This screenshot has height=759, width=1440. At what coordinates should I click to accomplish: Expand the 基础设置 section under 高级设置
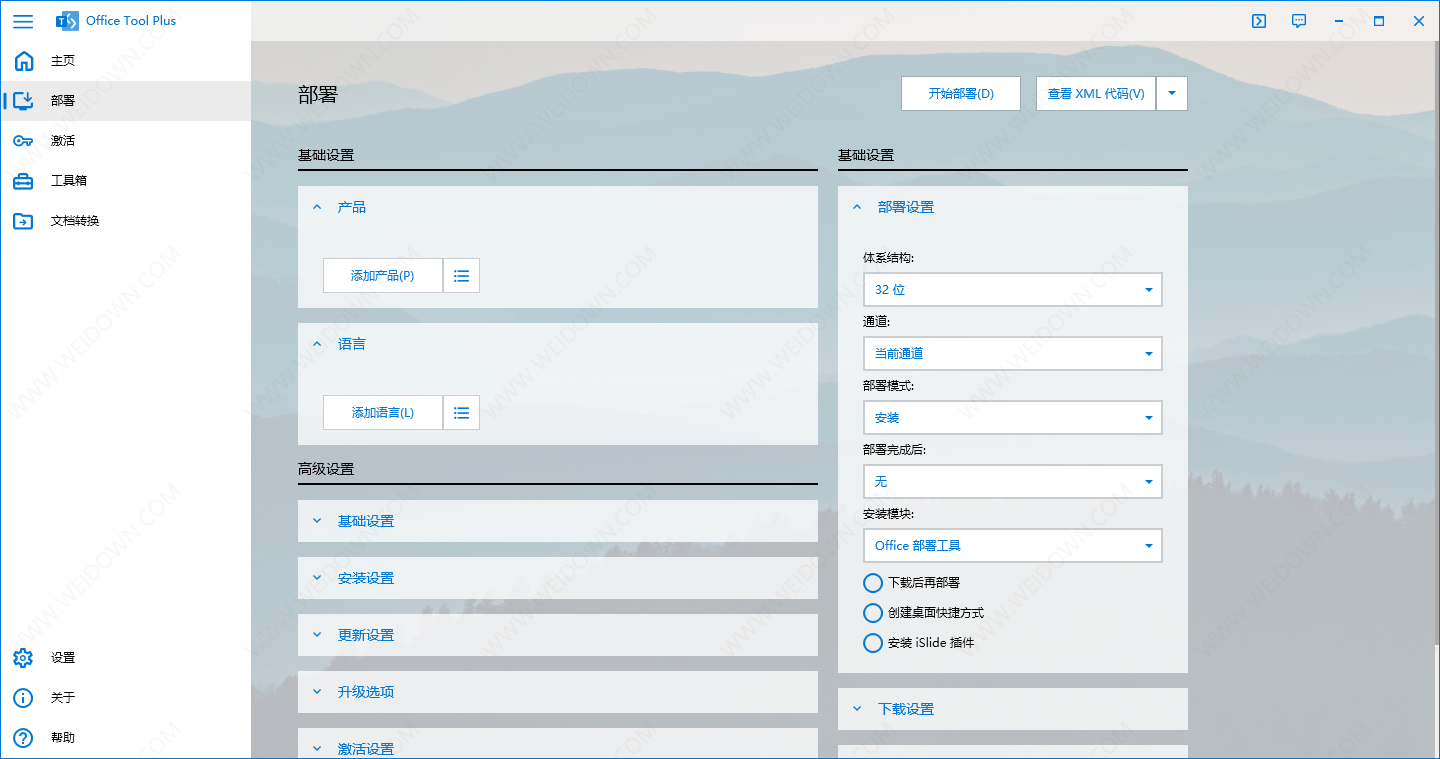click(x=558, y=521)
